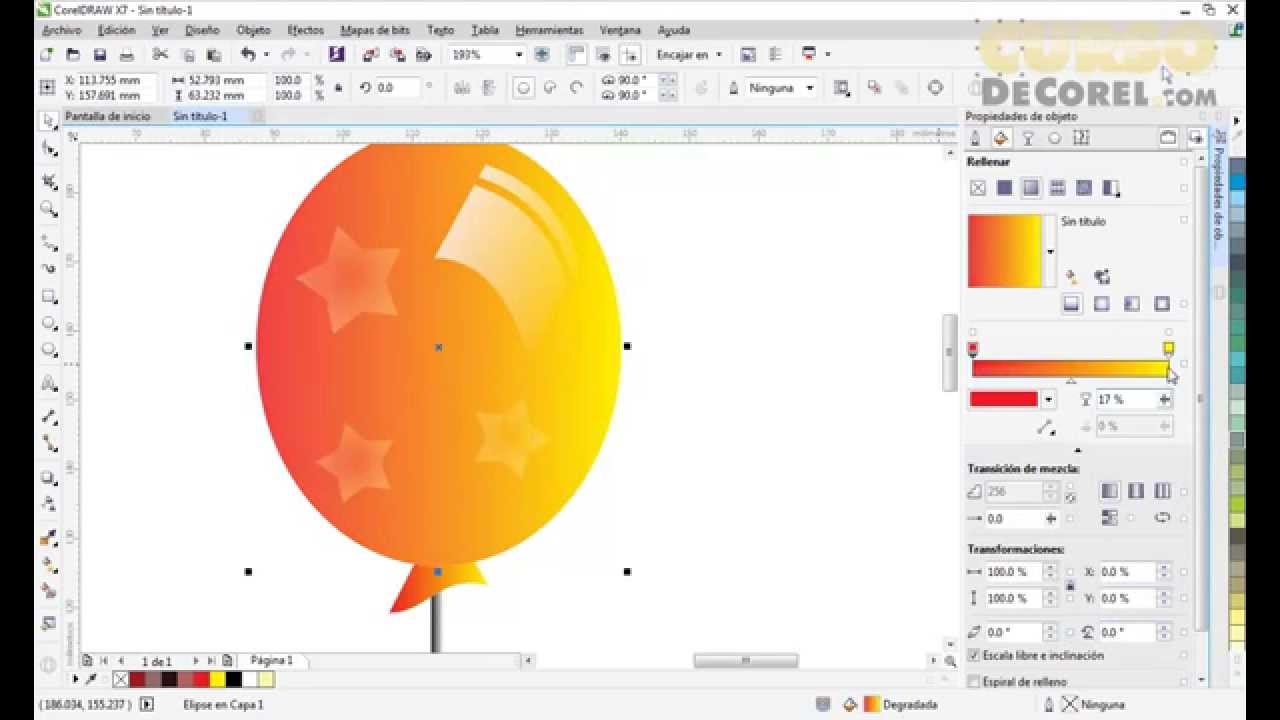
Task: Click the Página 1 page tab
Action: coord(271,661)
